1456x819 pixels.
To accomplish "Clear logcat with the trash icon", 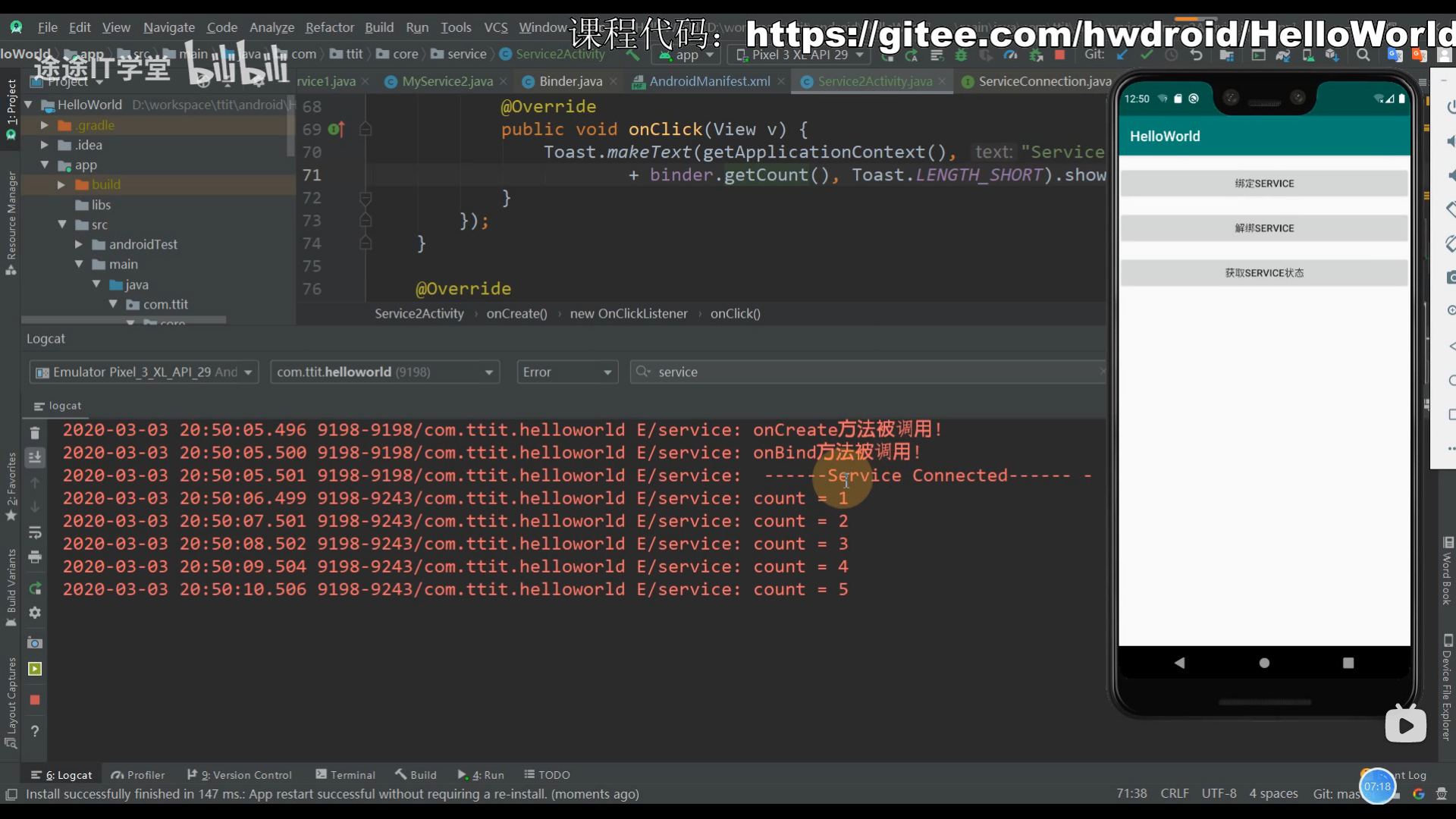I will point(35,433).
